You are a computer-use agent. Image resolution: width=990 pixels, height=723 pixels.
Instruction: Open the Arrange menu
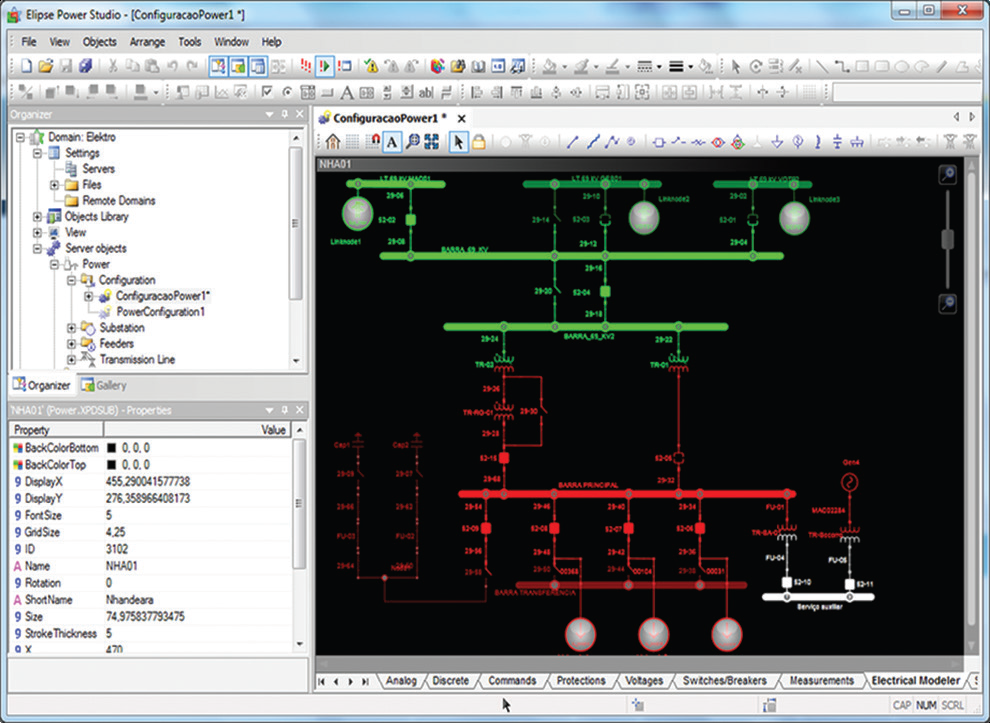(147, 42)
